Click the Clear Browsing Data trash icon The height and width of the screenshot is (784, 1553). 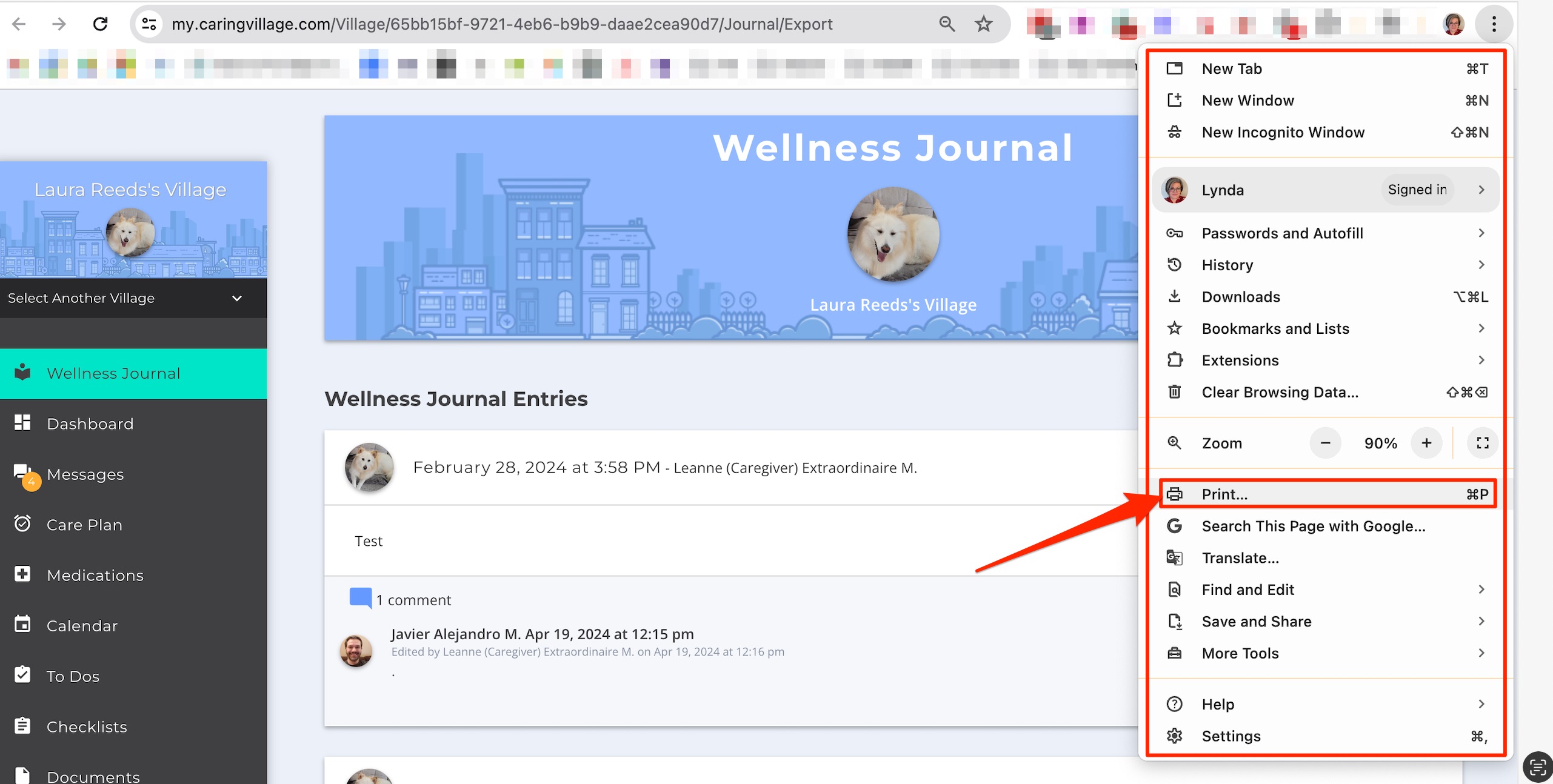click(1174, 392)
